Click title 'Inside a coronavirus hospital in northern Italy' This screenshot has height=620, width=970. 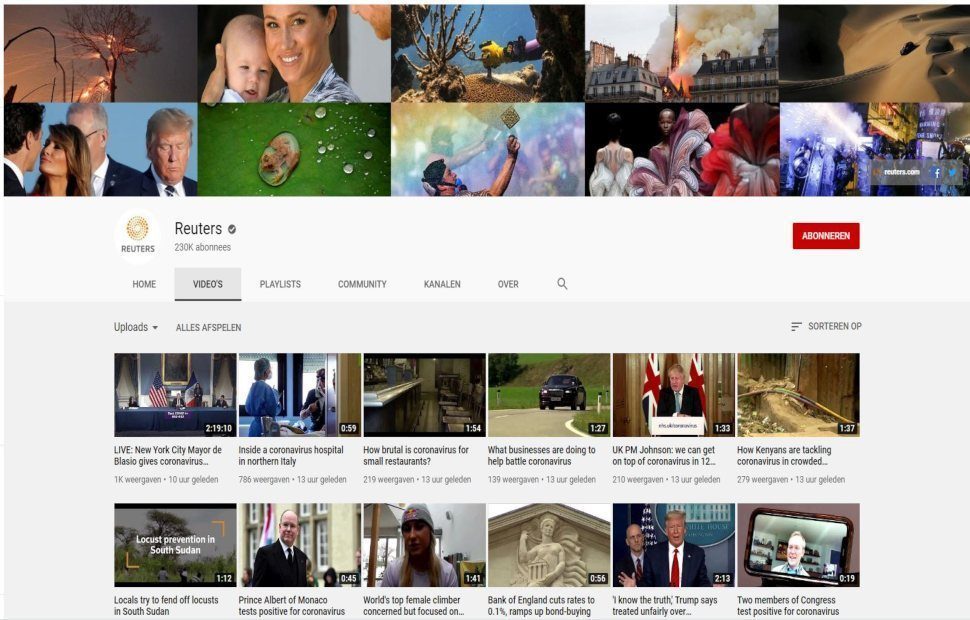[x=291, y=455]
